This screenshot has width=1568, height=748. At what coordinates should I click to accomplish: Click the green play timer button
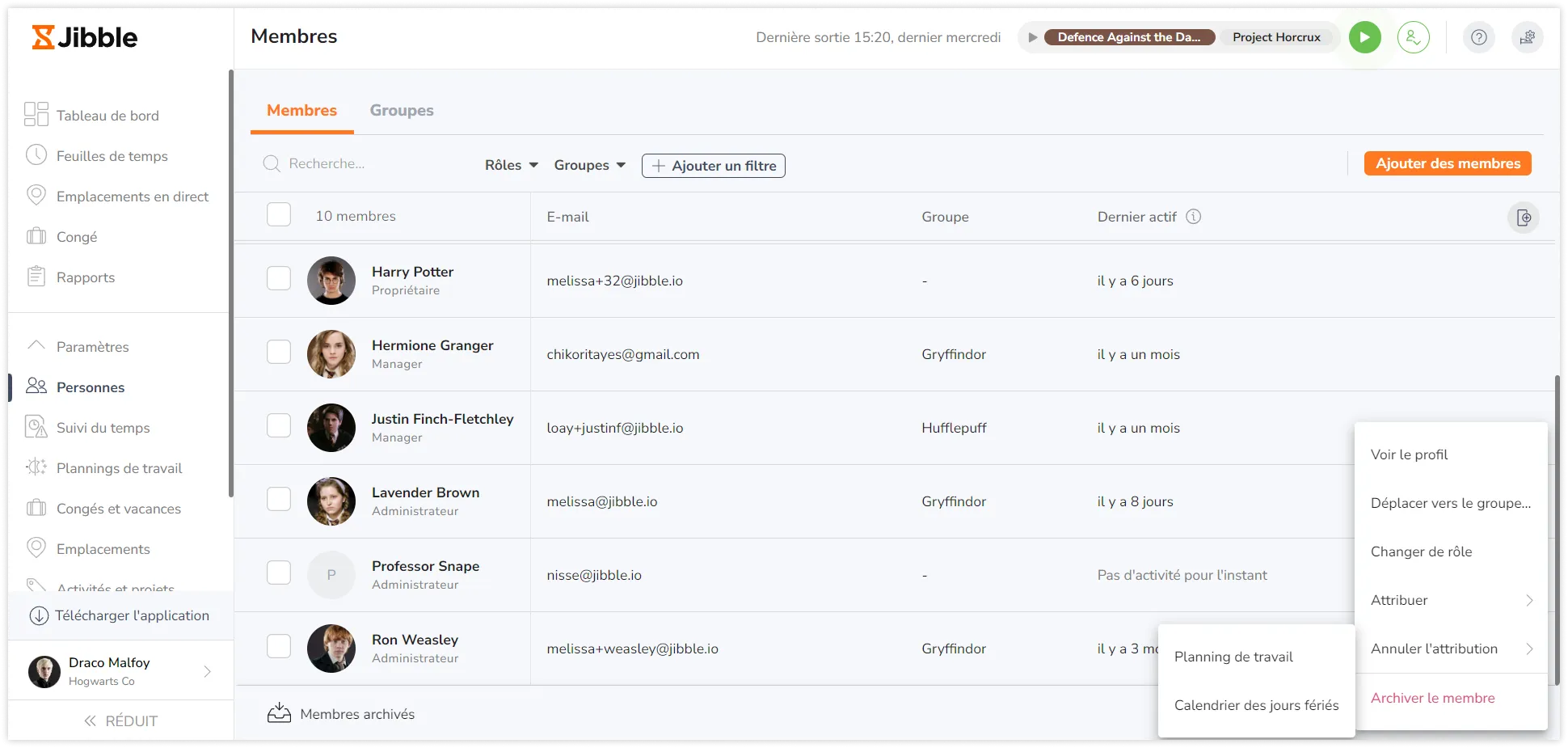pyautogui.click(x=1364, y=37)
